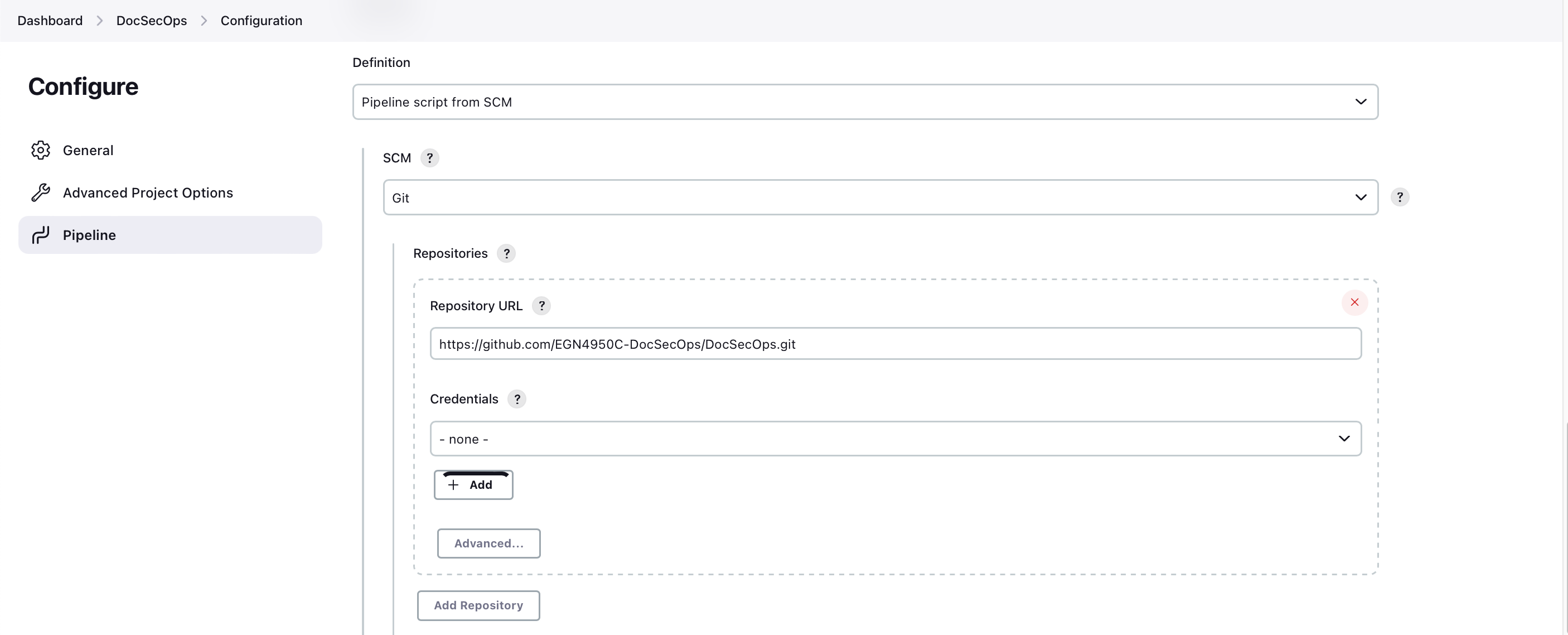1568x635 pixels.
Task: Remove the repository with the red X
Action: [x=1354, y=302]
